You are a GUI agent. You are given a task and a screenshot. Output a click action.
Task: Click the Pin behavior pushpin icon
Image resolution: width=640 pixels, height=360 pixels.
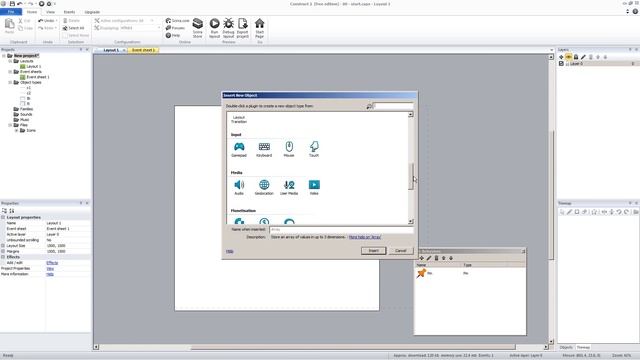(421, 273)
